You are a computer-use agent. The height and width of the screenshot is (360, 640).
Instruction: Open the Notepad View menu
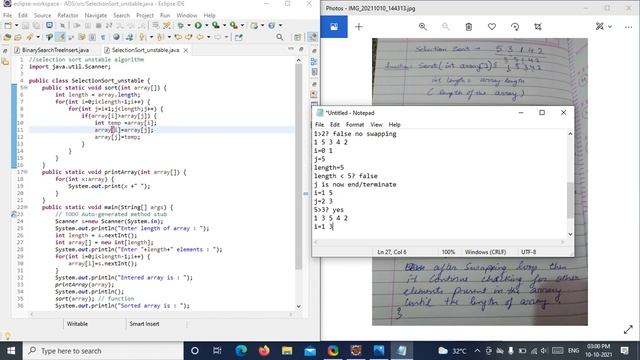coord(376,124)
